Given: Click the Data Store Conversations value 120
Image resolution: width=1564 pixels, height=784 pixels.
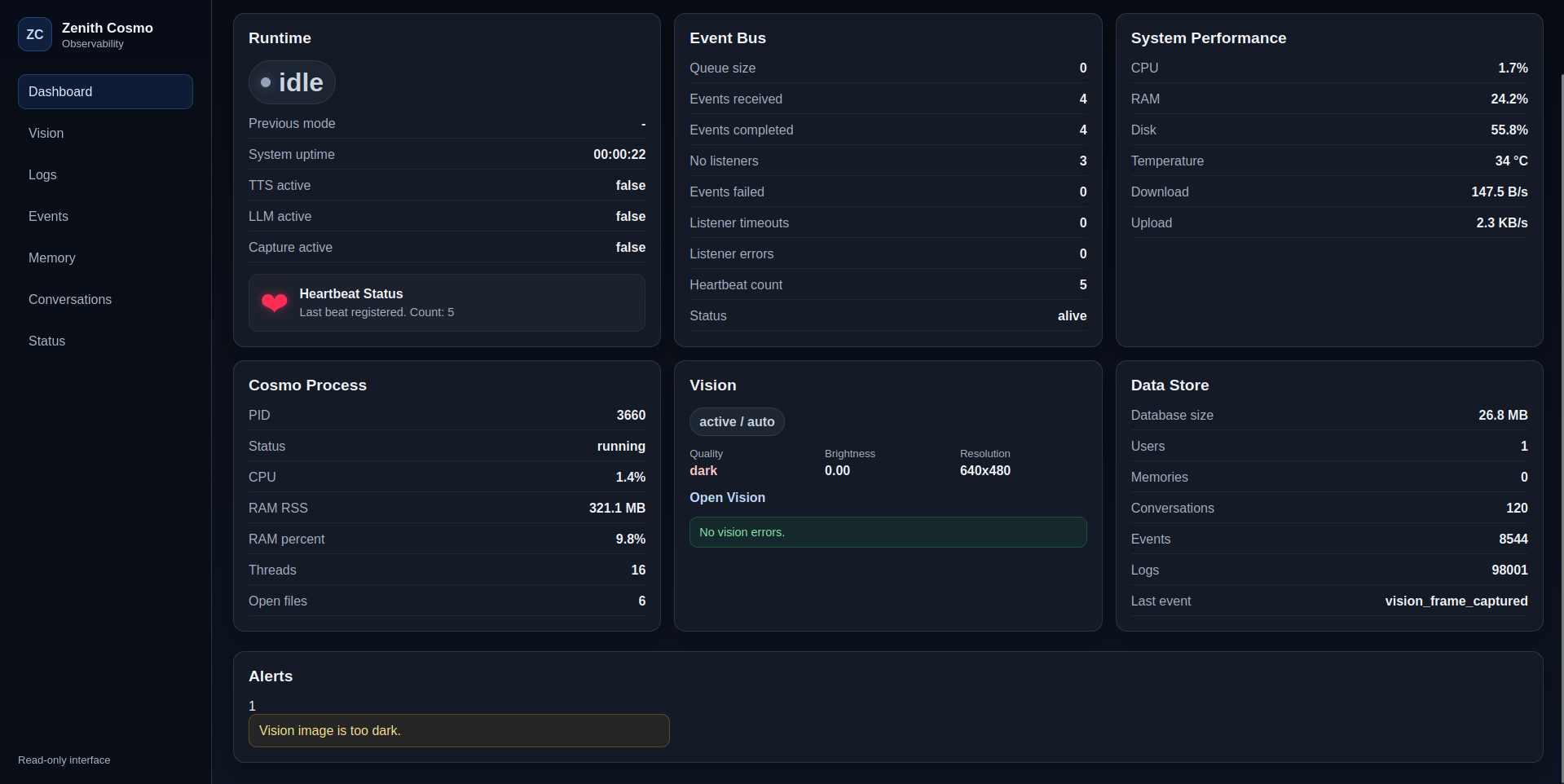Looking at the screenshot, I should click(x=1517, y=508).
